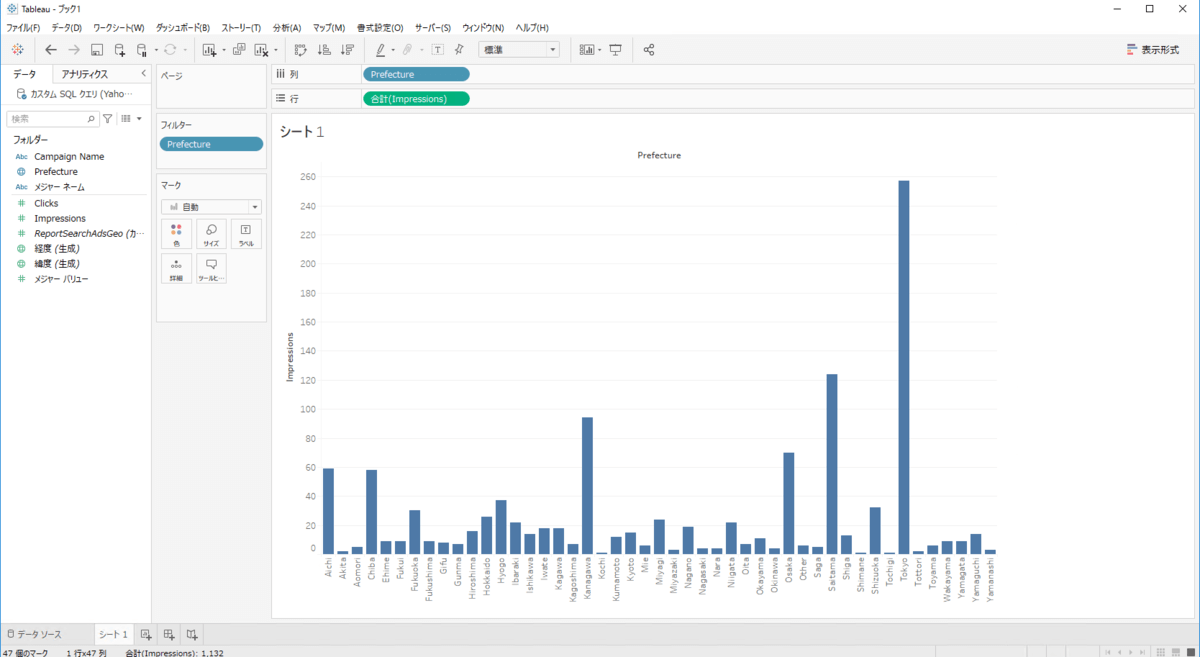Pause auto updates with the toolbar icon
The height and width of the screenshot is (657, 1200).
click(142, 49)
